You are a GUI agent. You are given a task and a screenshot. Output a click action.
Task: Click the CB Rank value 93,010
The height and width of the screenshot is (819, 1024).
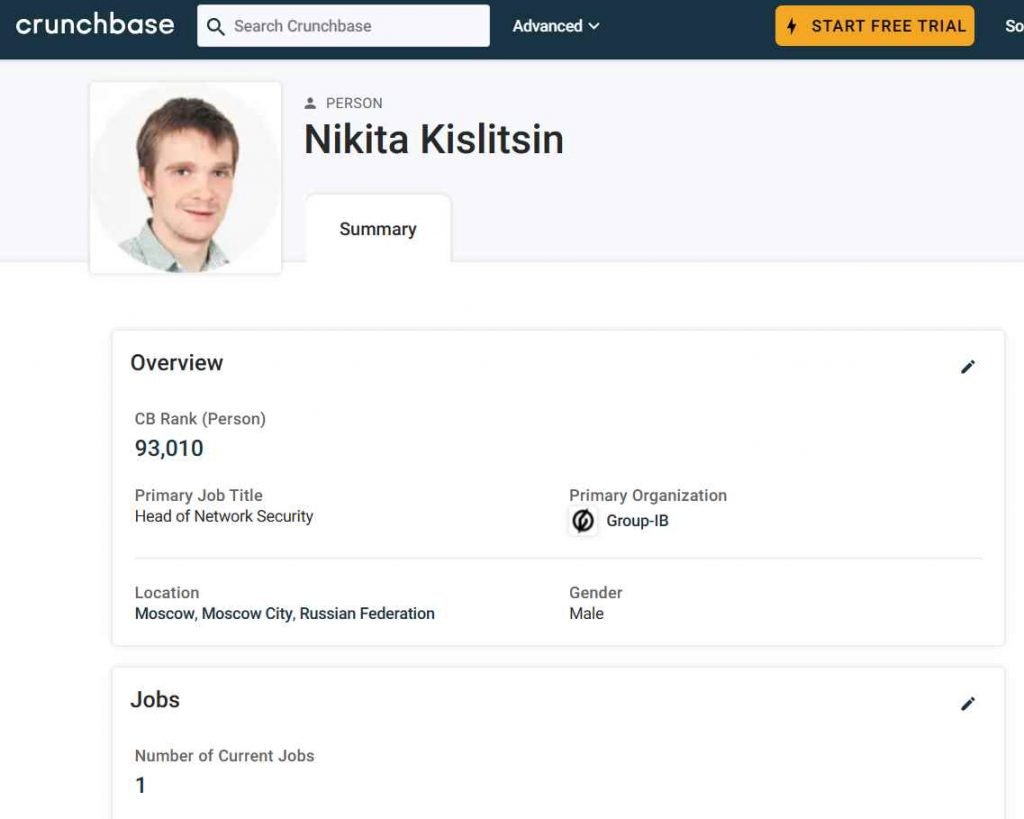(169, 449)
